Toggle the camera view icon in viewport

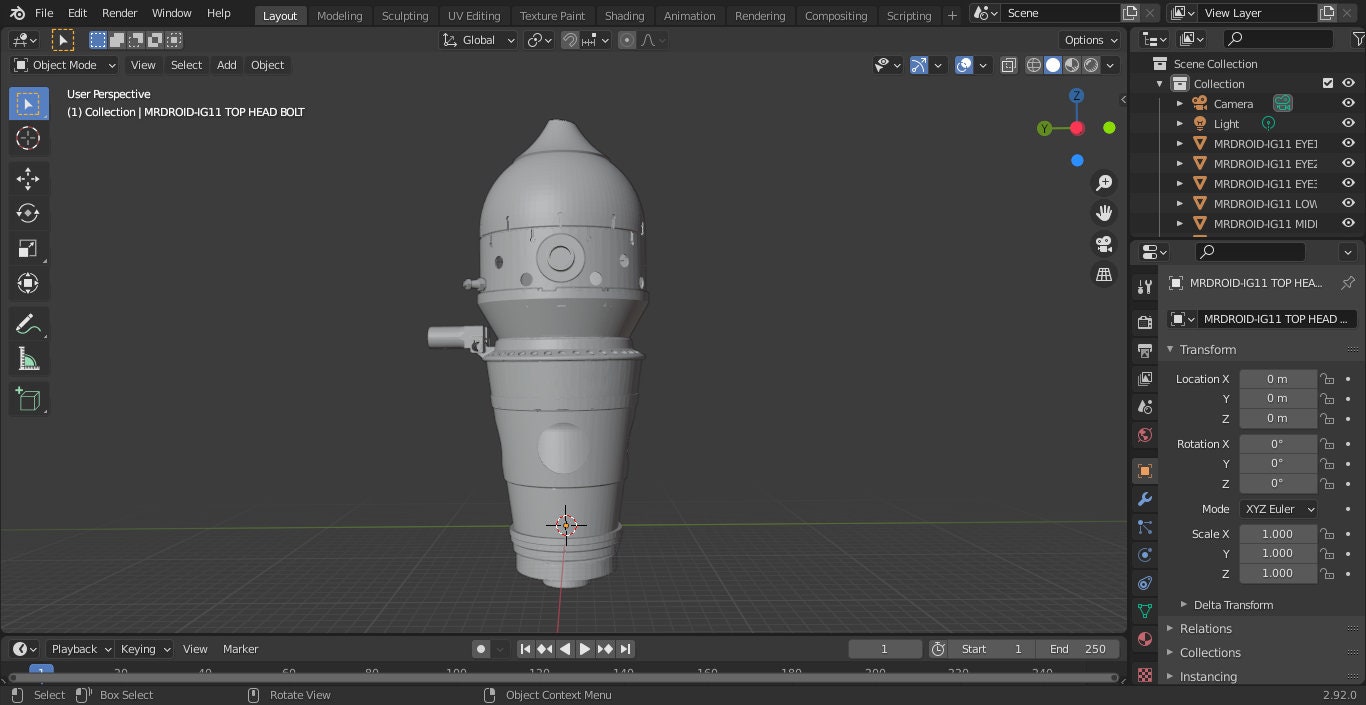point(1103,243)
